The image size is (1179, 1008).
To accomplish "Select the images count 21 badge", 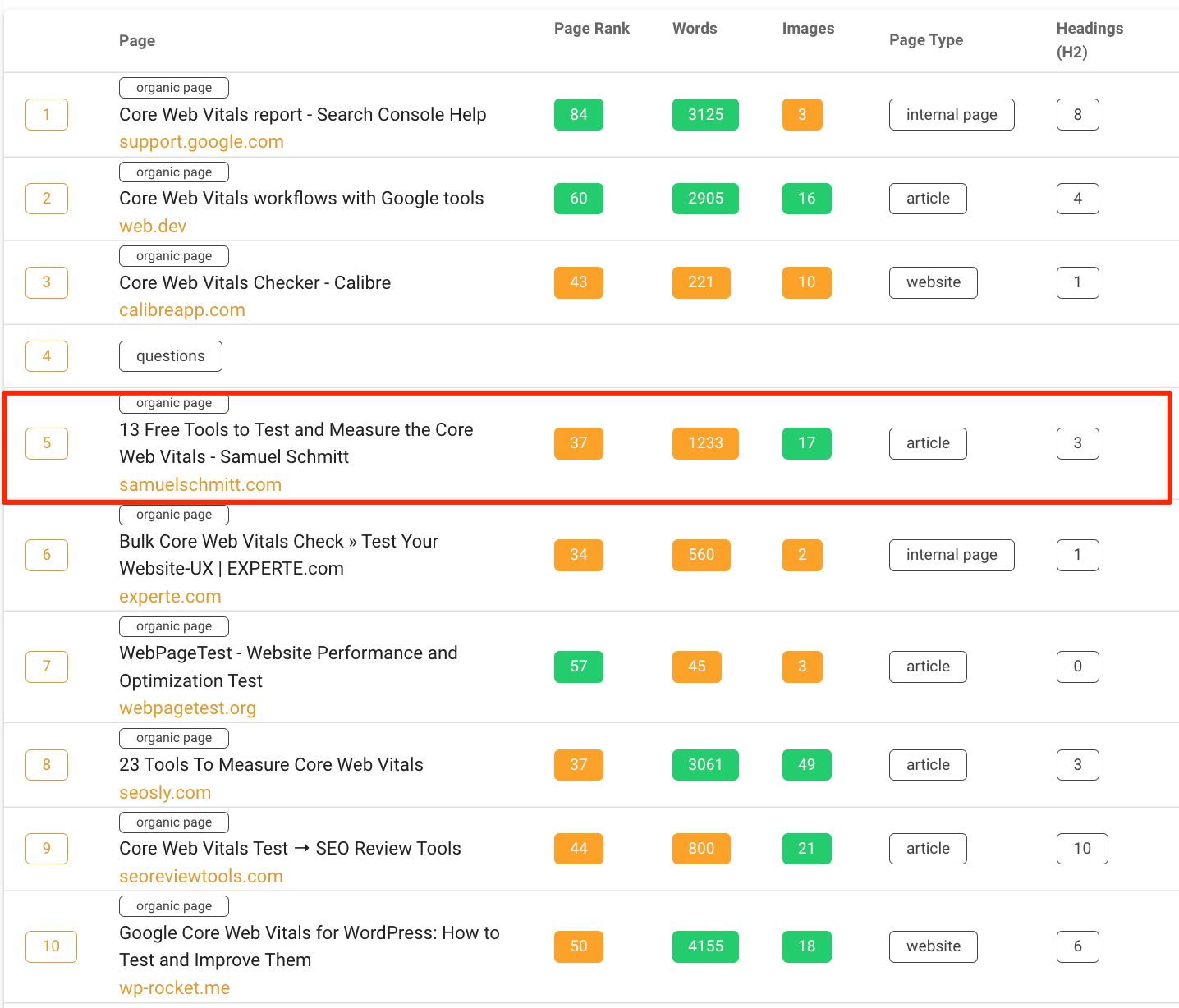I will [x=807, y=849].
